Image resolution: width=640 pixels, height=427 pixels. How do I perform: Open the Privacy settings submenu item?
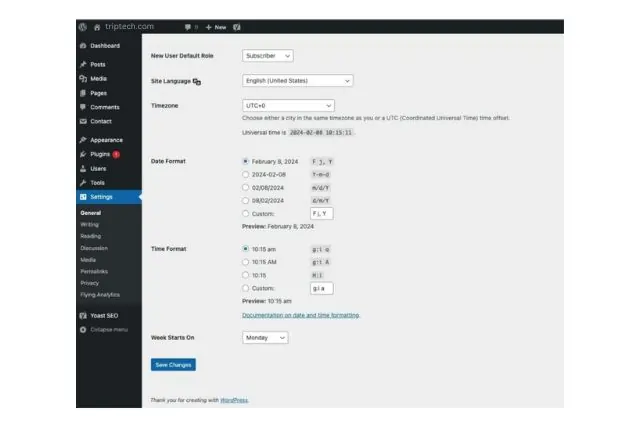point(89,283)
